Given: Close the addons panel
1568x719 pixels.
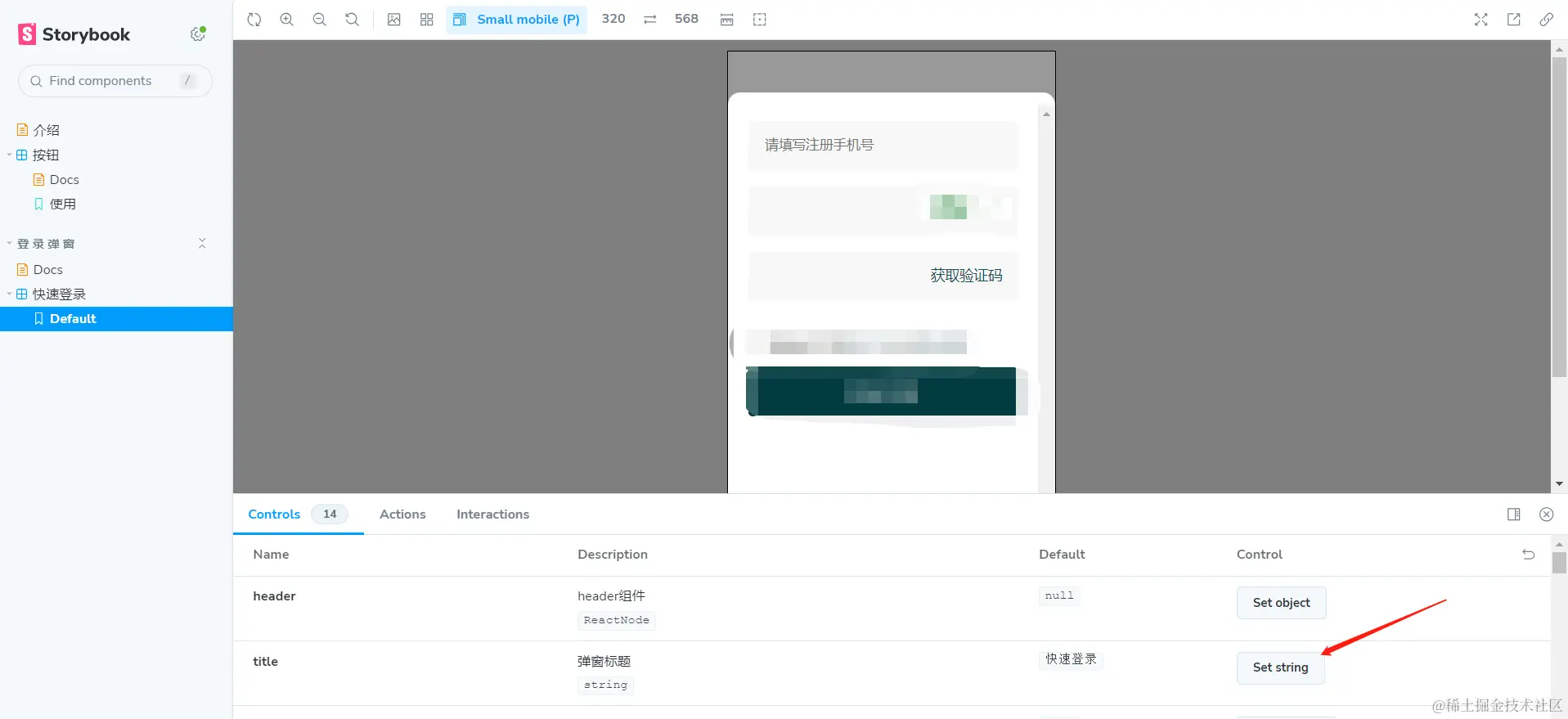Looking at the screenshot, I should [1547, 515].
